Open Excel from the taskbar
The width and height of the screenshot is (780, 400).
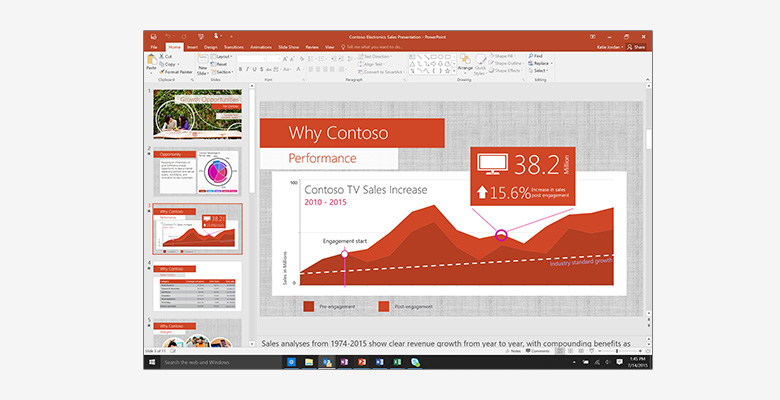pos(397,362)
